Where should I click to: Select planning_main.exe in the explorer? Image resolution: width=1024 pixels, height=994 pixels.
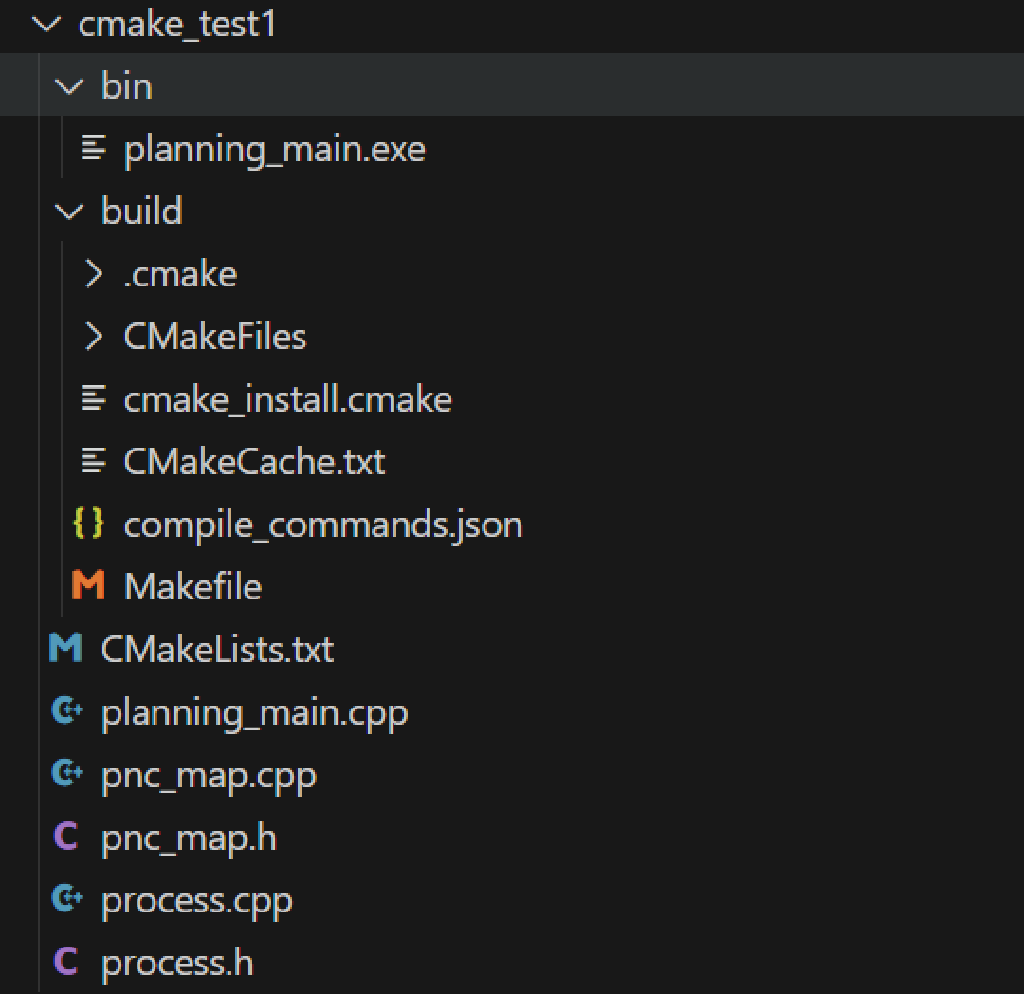tap(270, 148)
